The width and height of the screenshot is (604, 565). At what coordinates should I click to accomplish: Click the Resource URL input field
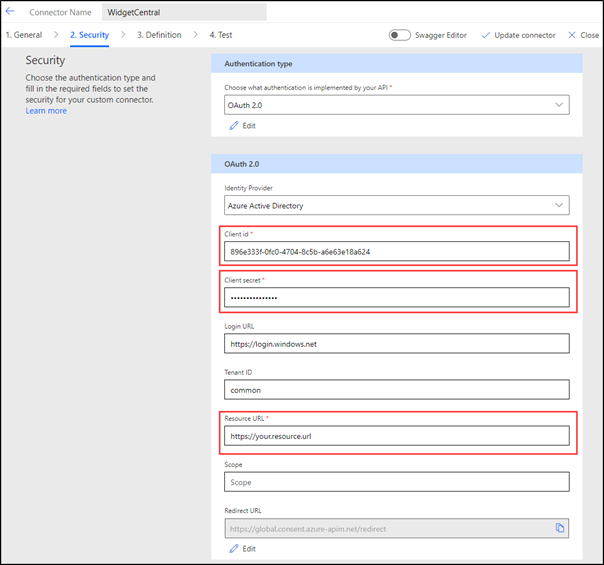[397, 436]
